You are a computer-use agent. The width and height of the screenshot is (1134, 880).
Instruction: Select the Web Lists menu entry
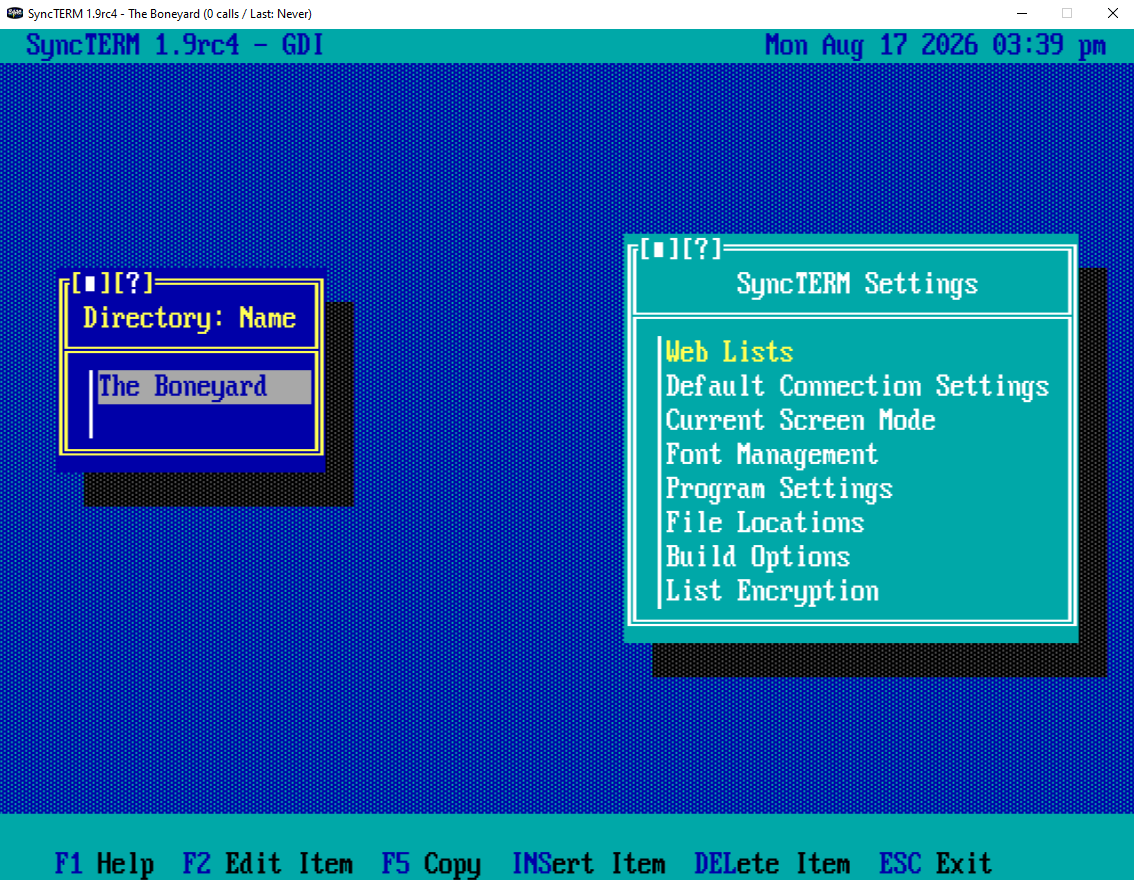(x=729, y=352)
